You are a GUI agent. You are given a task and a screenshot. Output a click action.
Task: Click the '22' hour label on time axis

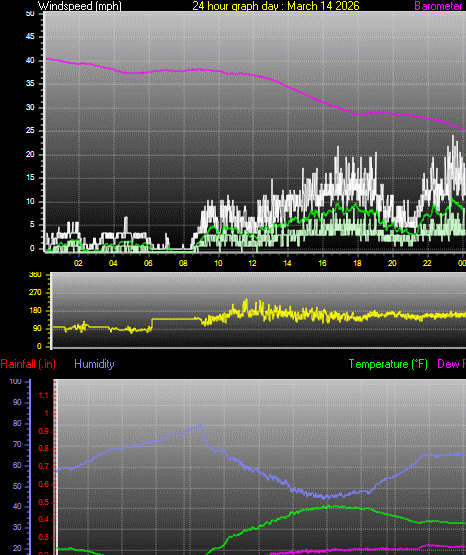pyautogui.click(x=427, y=263)
